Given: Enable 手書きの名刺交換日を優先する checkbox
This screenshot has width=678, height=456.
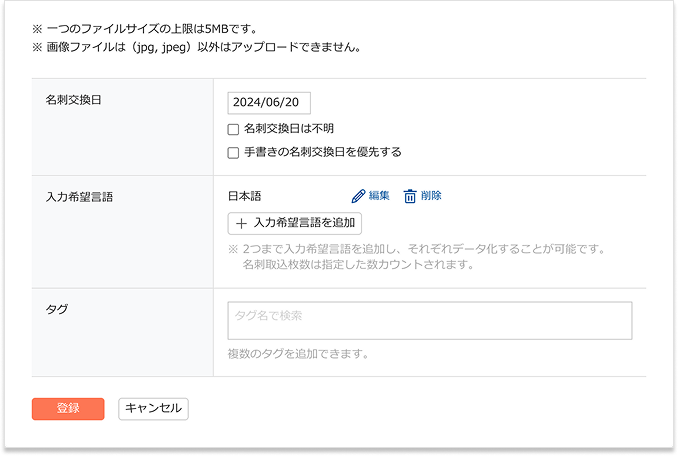Looking at the screenshot, I should point(233,153).
